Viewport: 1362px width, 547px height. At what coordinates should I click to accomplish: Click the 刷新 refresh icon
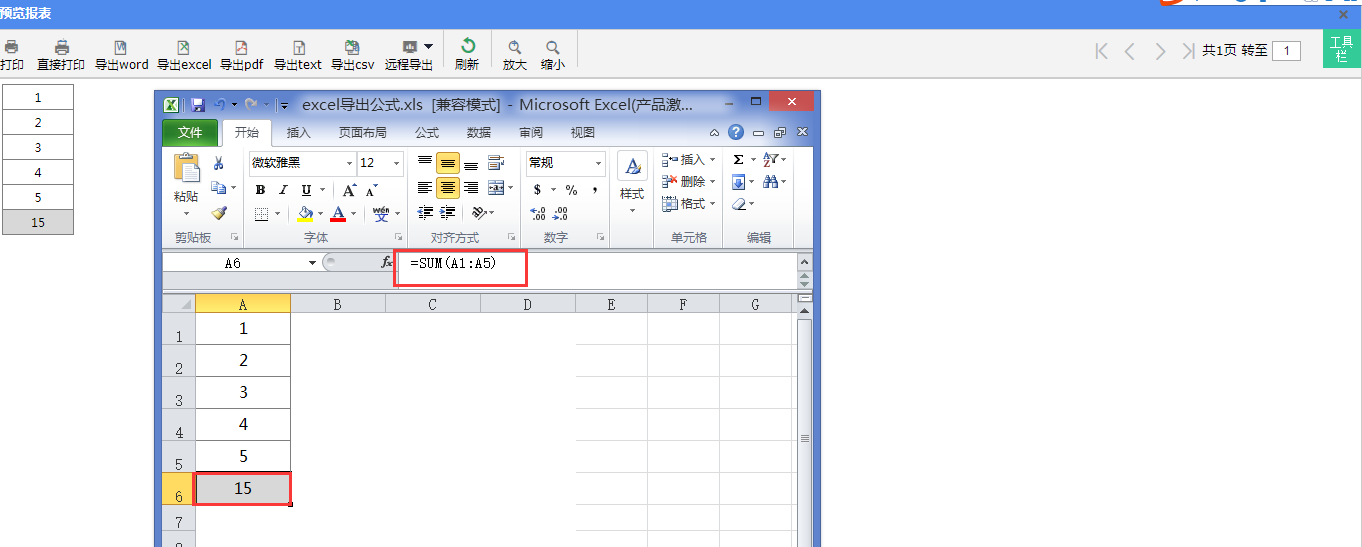467,47
